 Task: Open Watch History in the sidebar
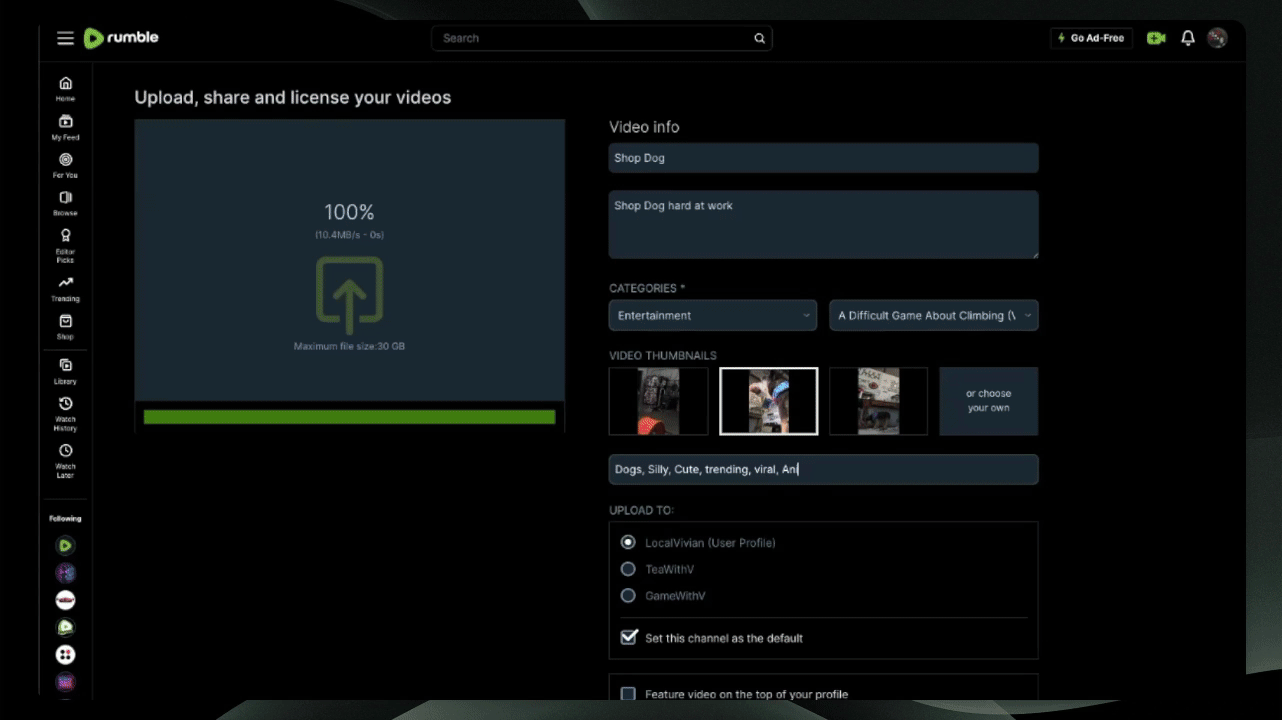click(65, 413)
